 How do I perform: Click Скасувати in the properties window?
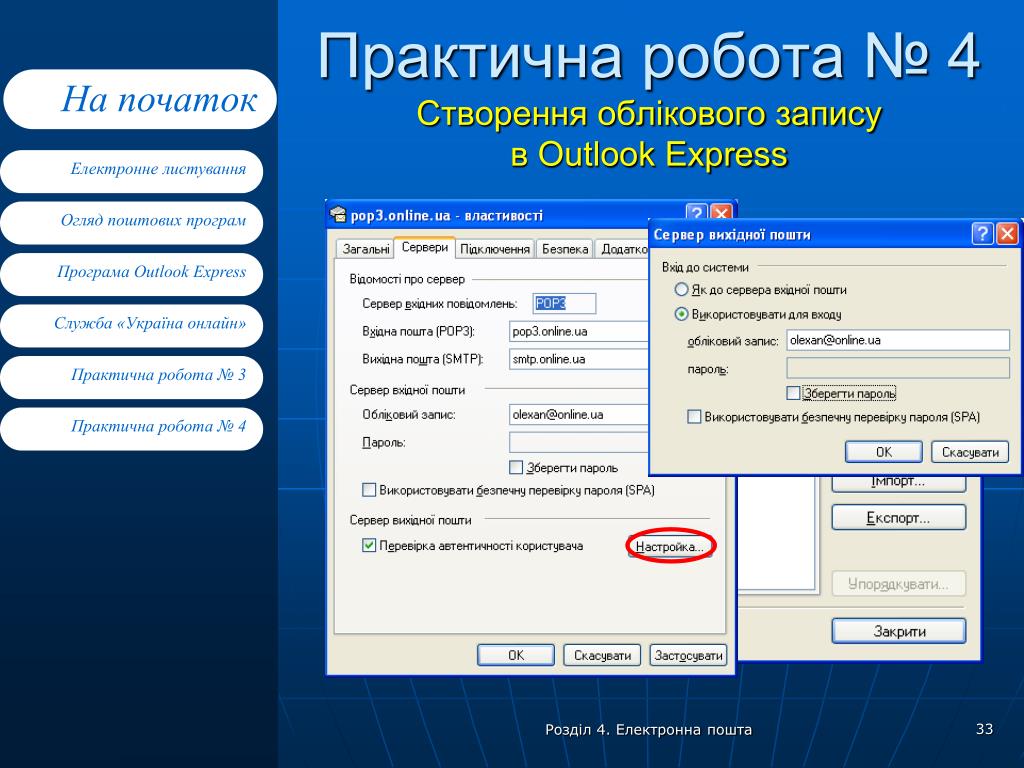pyautogui.click(x=602, y=655)
